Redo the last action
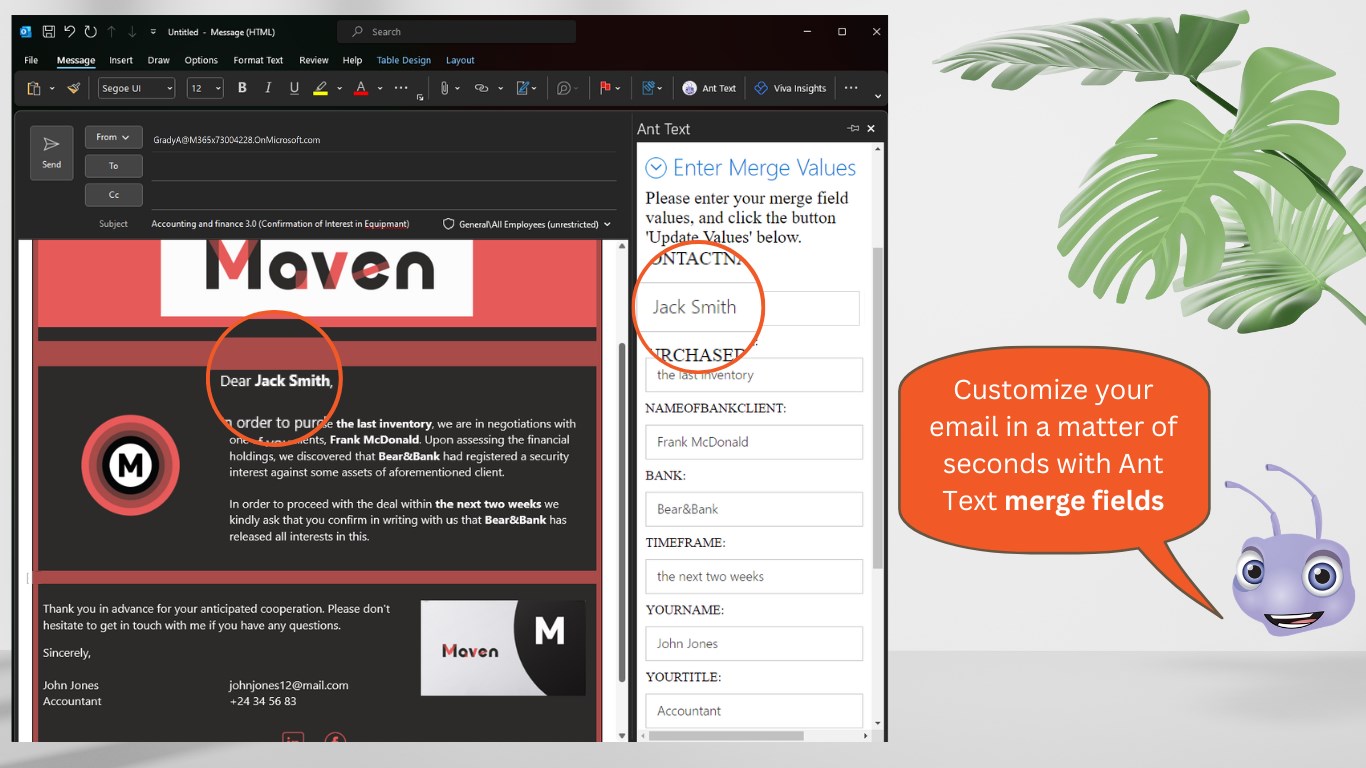Viewport: 1366px width, 768px height. tap(90, 32)
